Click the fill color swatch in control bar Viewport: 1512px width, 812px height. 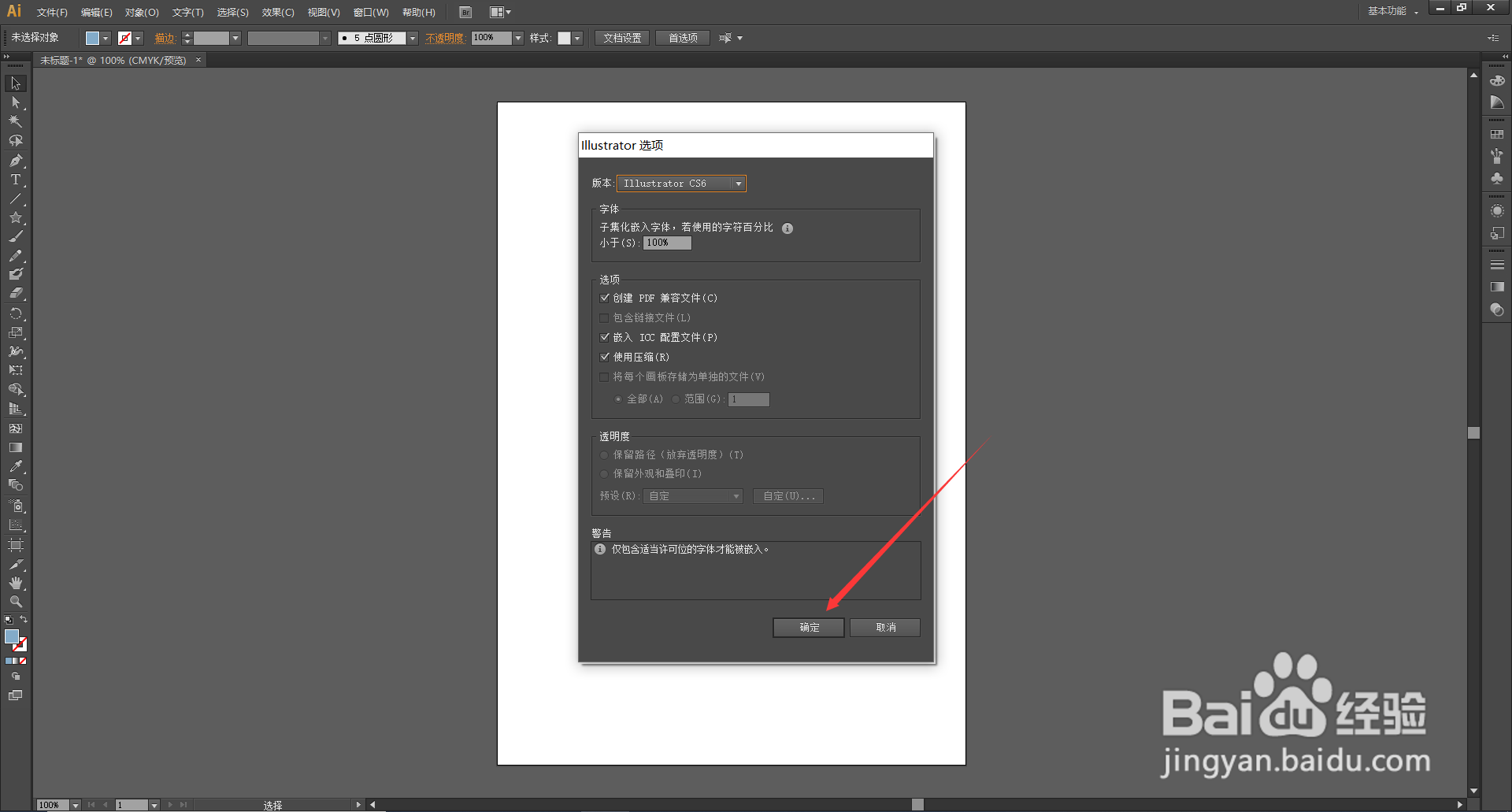click(92, 38)
